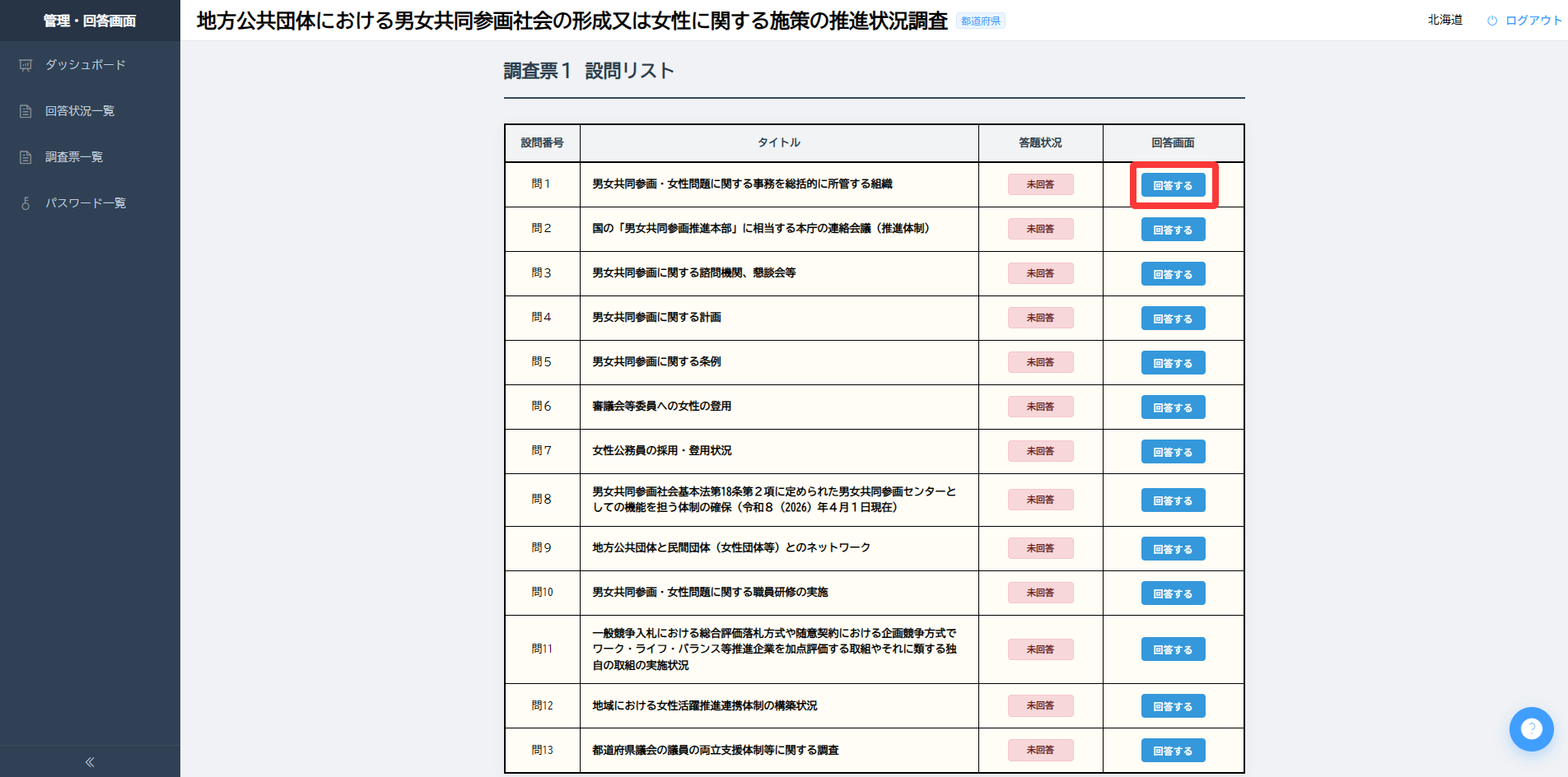Click title 男女共同参画に関する条例
1568x777 pixels.
point(656,361)
